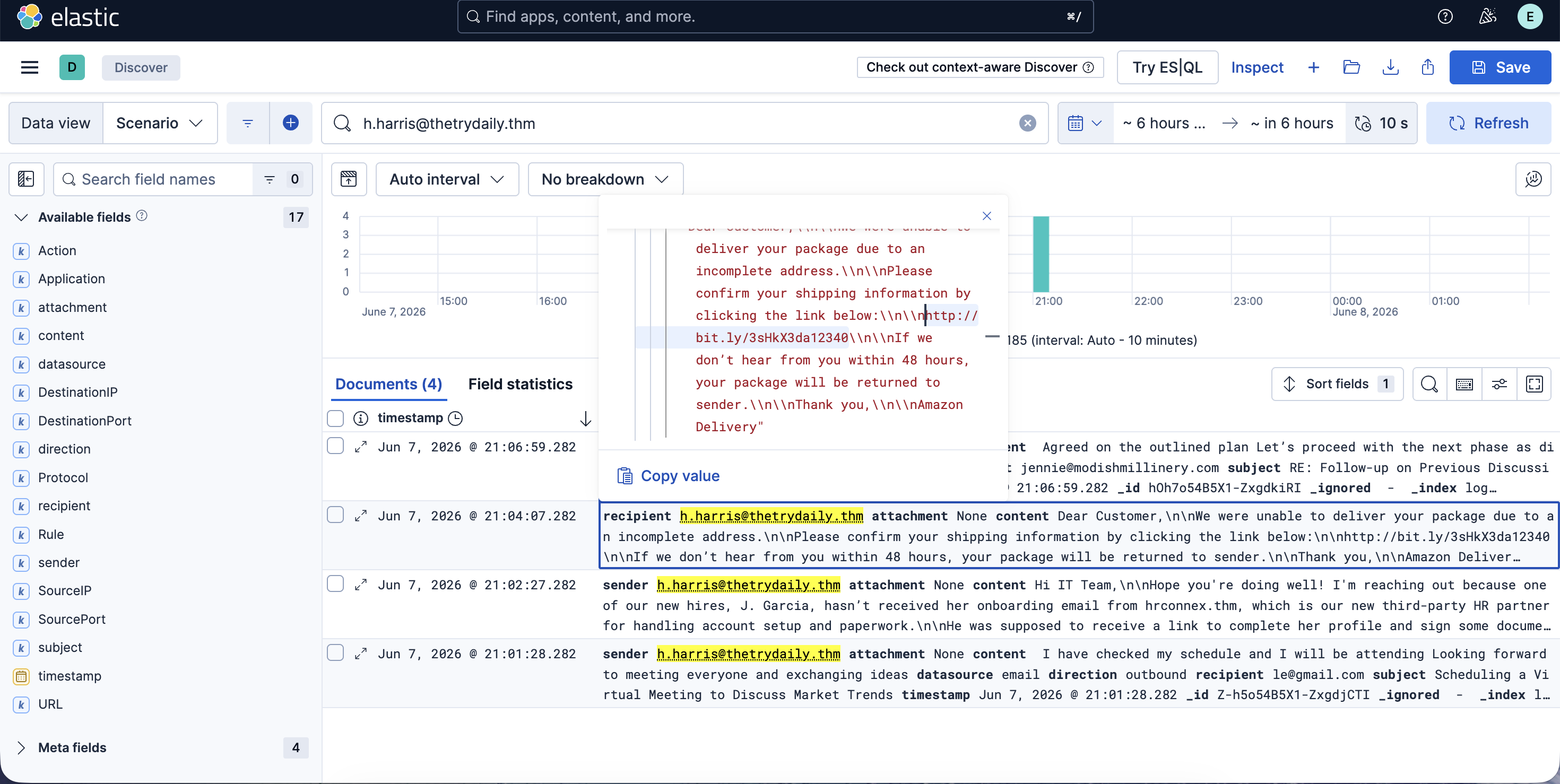Screen dimensions: 1560x784
Task: Add a filter with plus button
Action: 291,124
